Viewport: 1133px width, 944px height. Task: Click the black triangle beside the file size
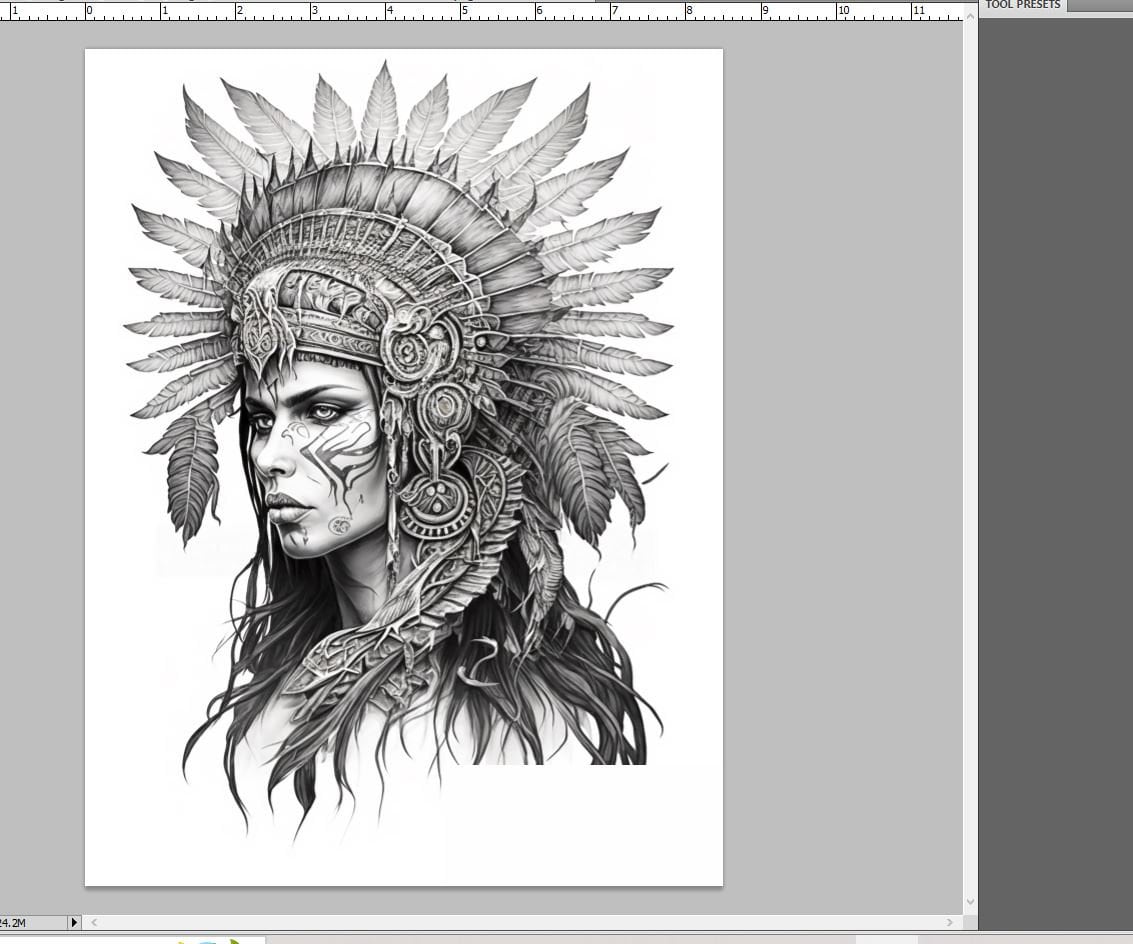74,922
